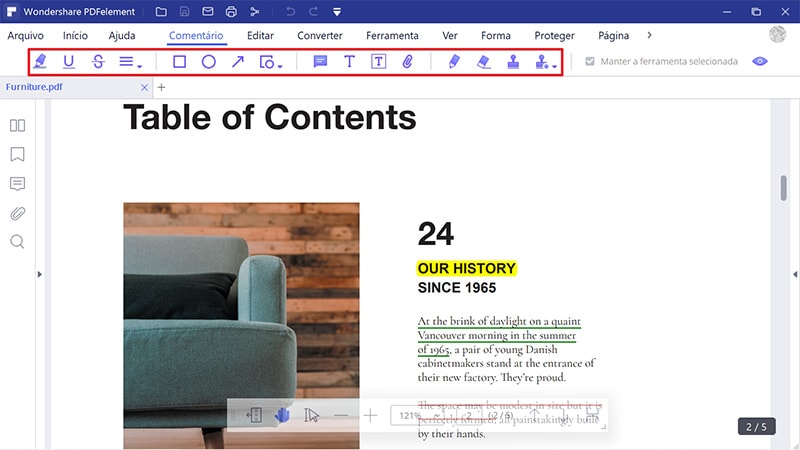The height and width of the screenshot is (450, 800).
Task: Switch to the Forma tab
Action: 496,36
